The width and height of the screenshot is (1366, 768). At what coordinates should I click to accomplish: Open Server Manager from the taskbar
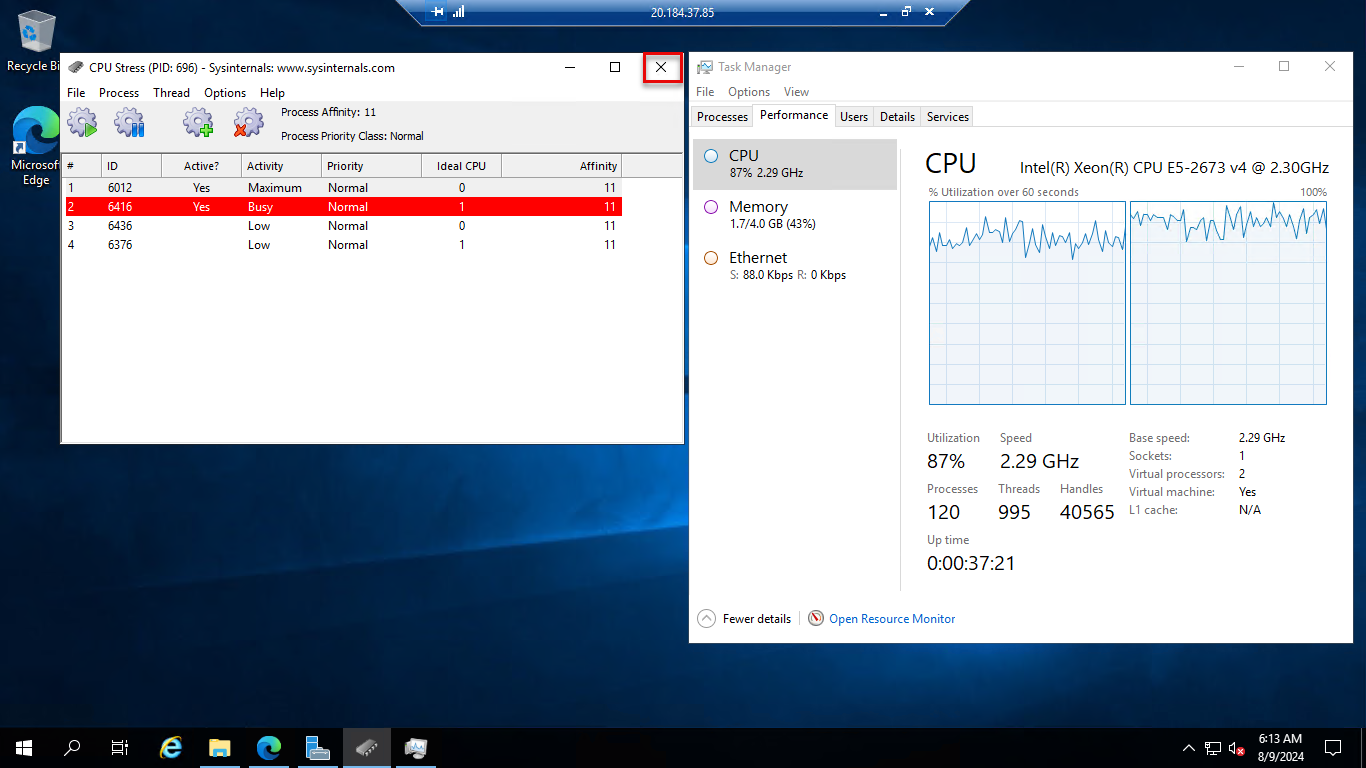tap(318, 747)
